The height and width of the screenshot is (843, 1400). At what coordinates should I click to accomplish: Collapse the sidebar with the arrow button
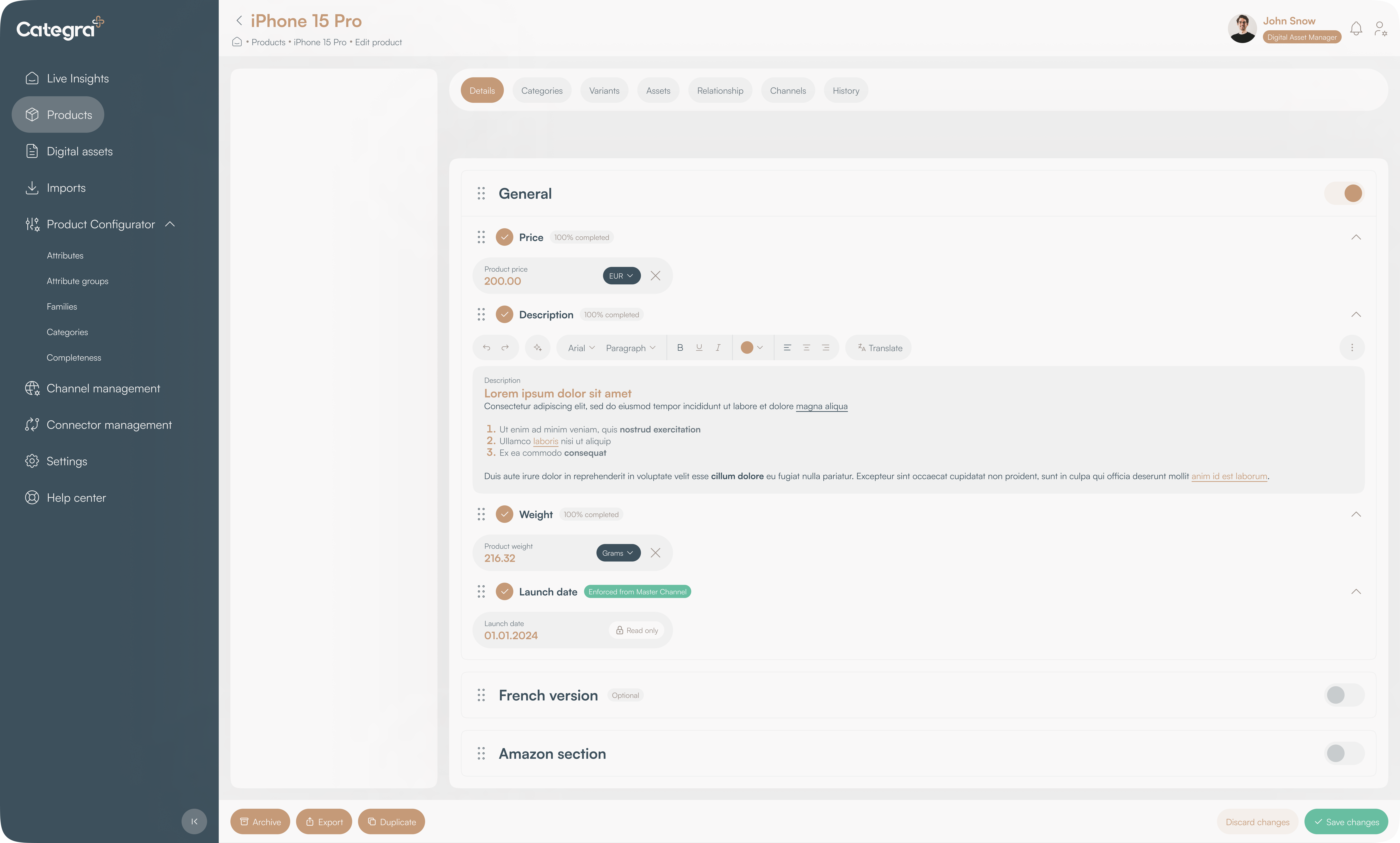[x=194, y=821]
